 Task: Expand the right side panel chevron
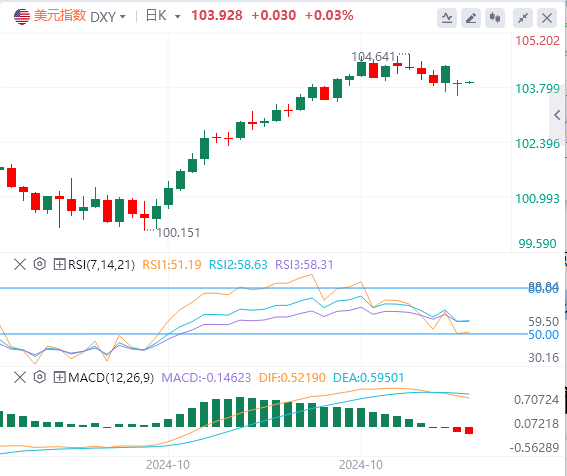click(x=557, y=115)
